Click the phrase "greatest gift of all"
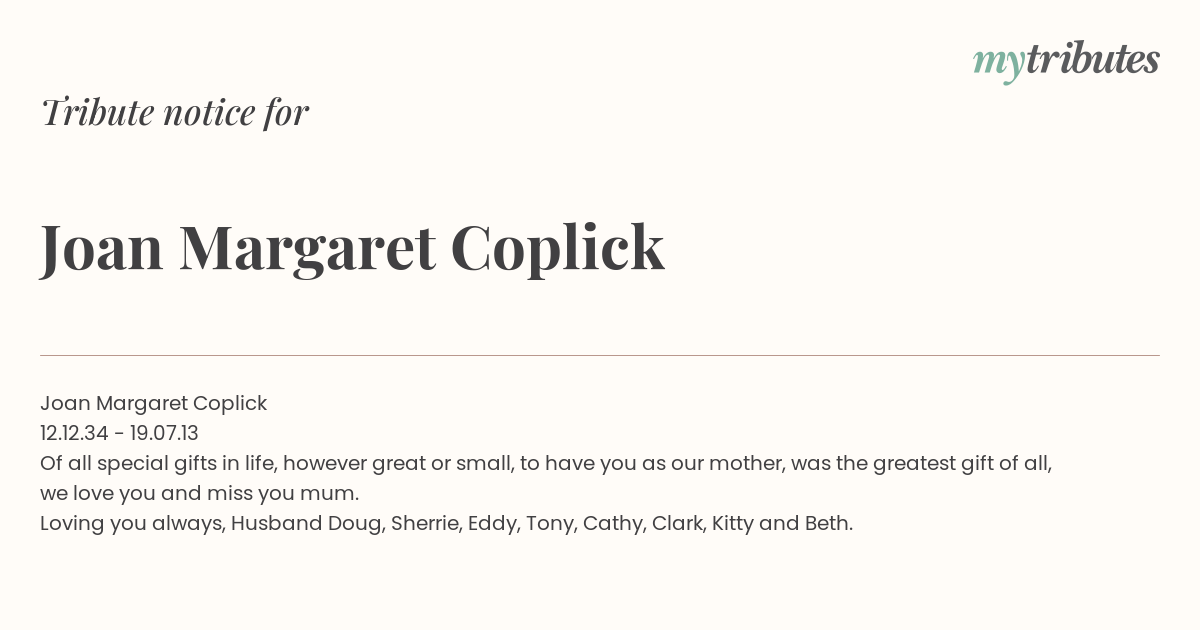The image size is (1200, 630). tap(962, 464)
